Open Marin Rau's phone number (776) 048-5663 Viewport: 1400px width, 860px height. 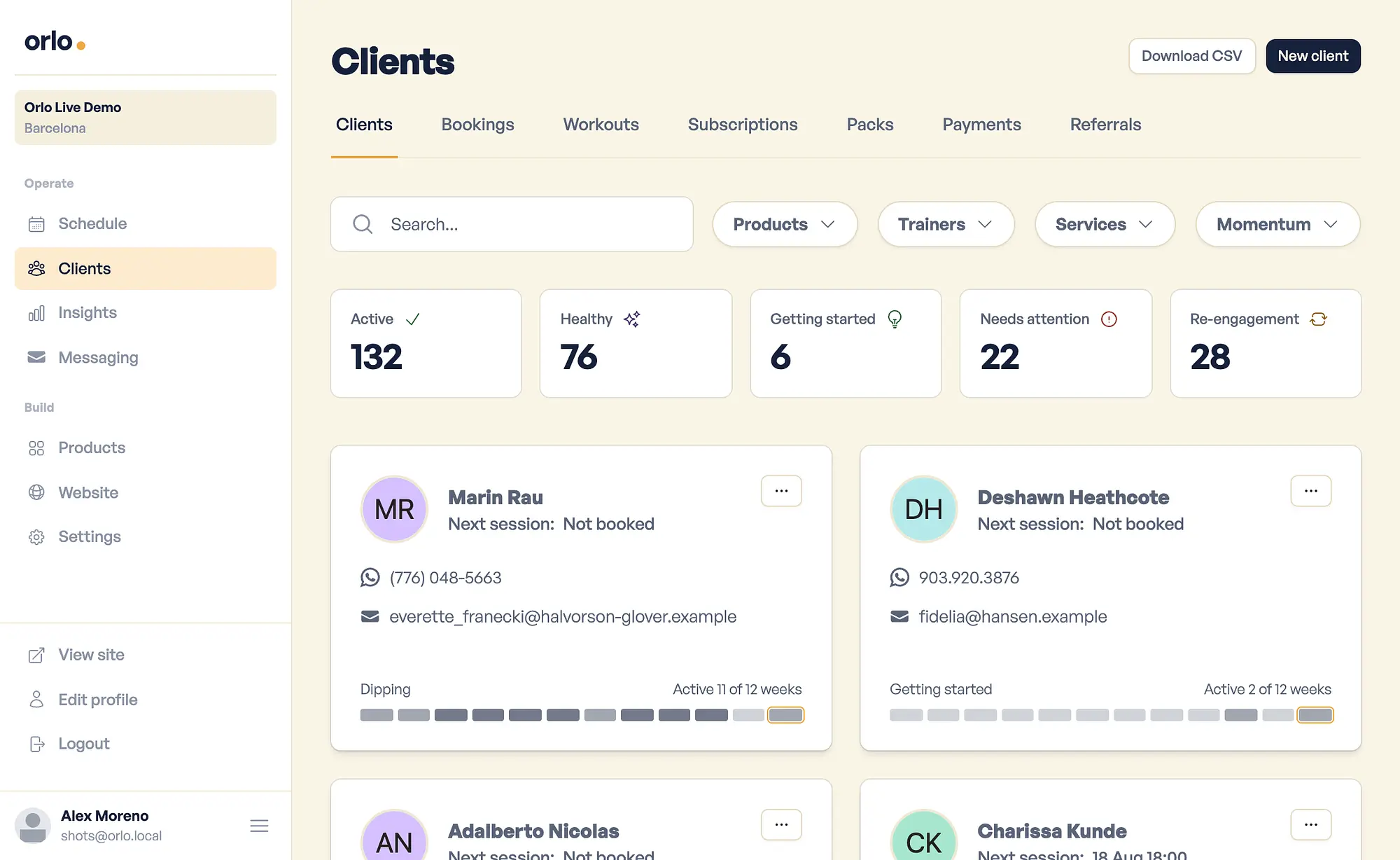coord(445,578)
